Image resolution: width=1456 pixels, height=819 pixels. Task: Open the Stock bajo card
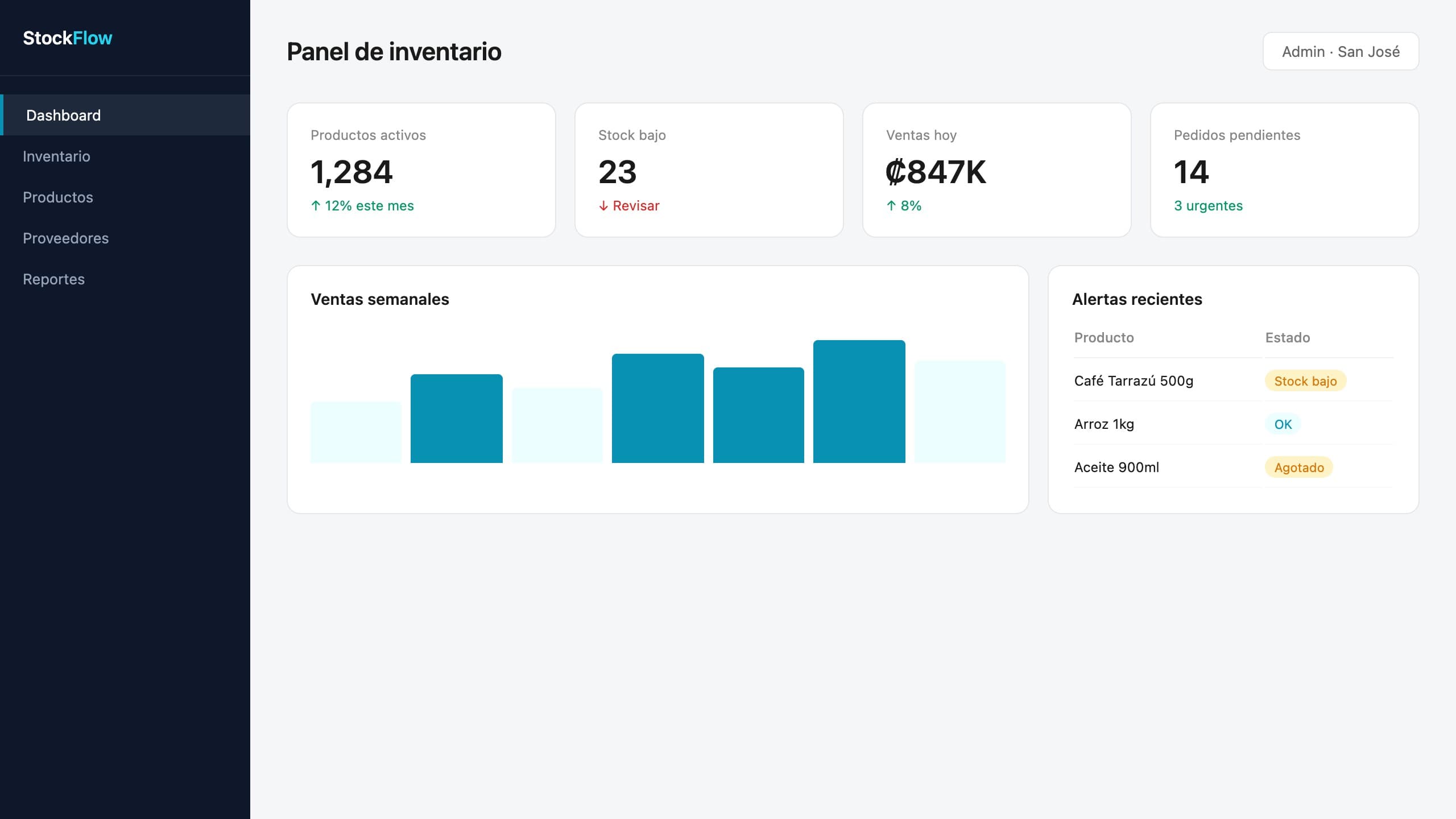[x=709, y=170]
